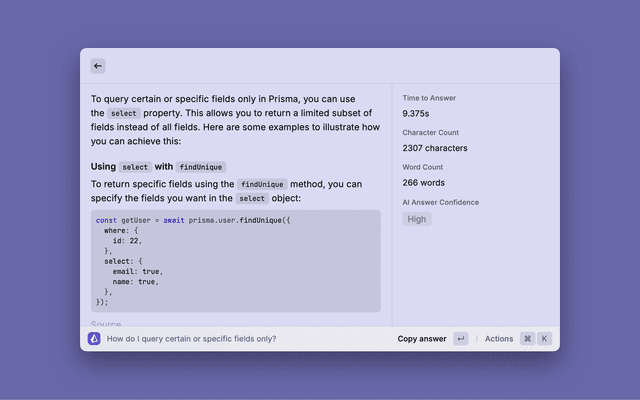Click the K shortcut key icon
640x400 pixels.
tap(545, 339)
